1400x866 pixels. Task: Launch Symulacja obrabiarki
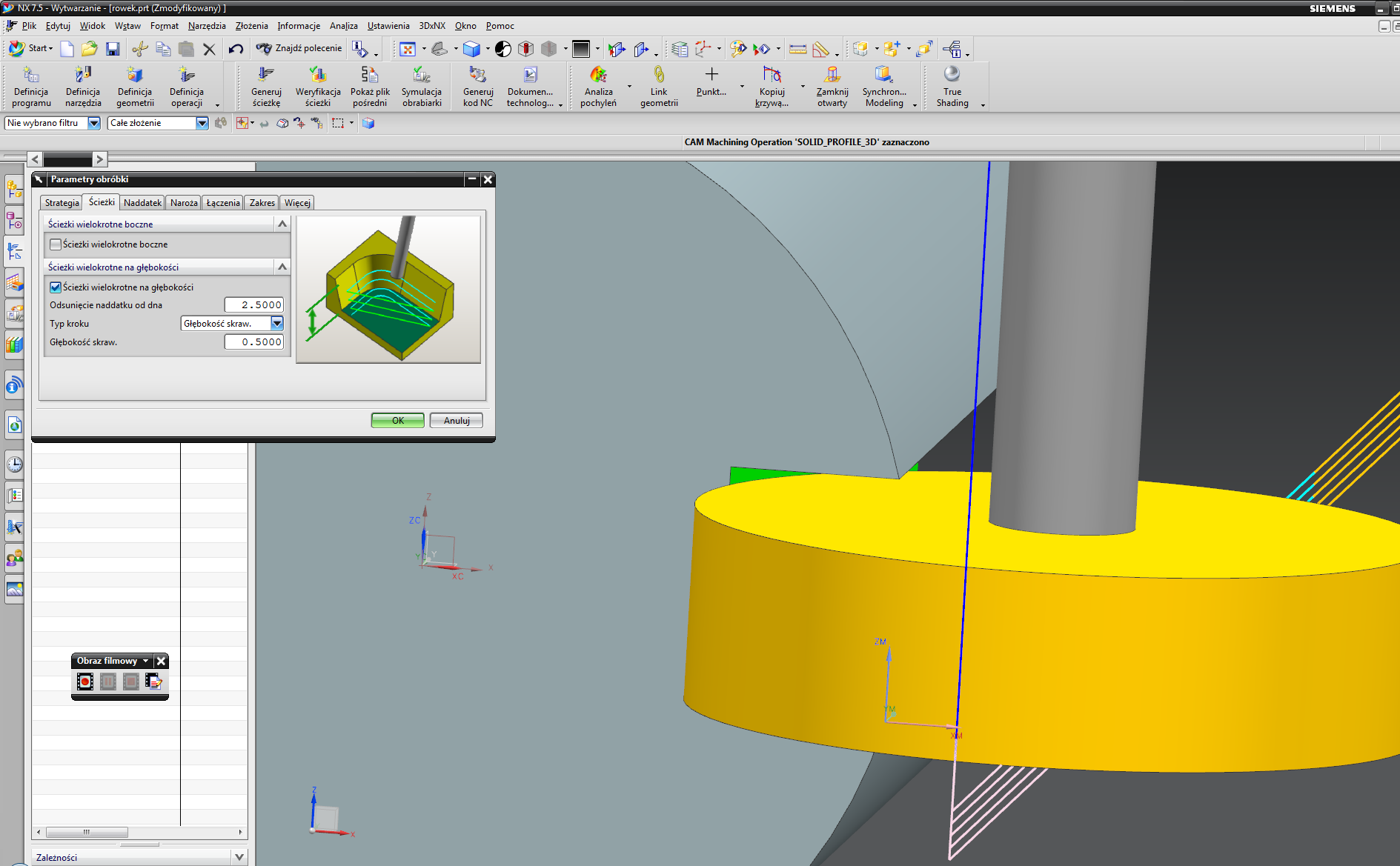tap(422, 86)
